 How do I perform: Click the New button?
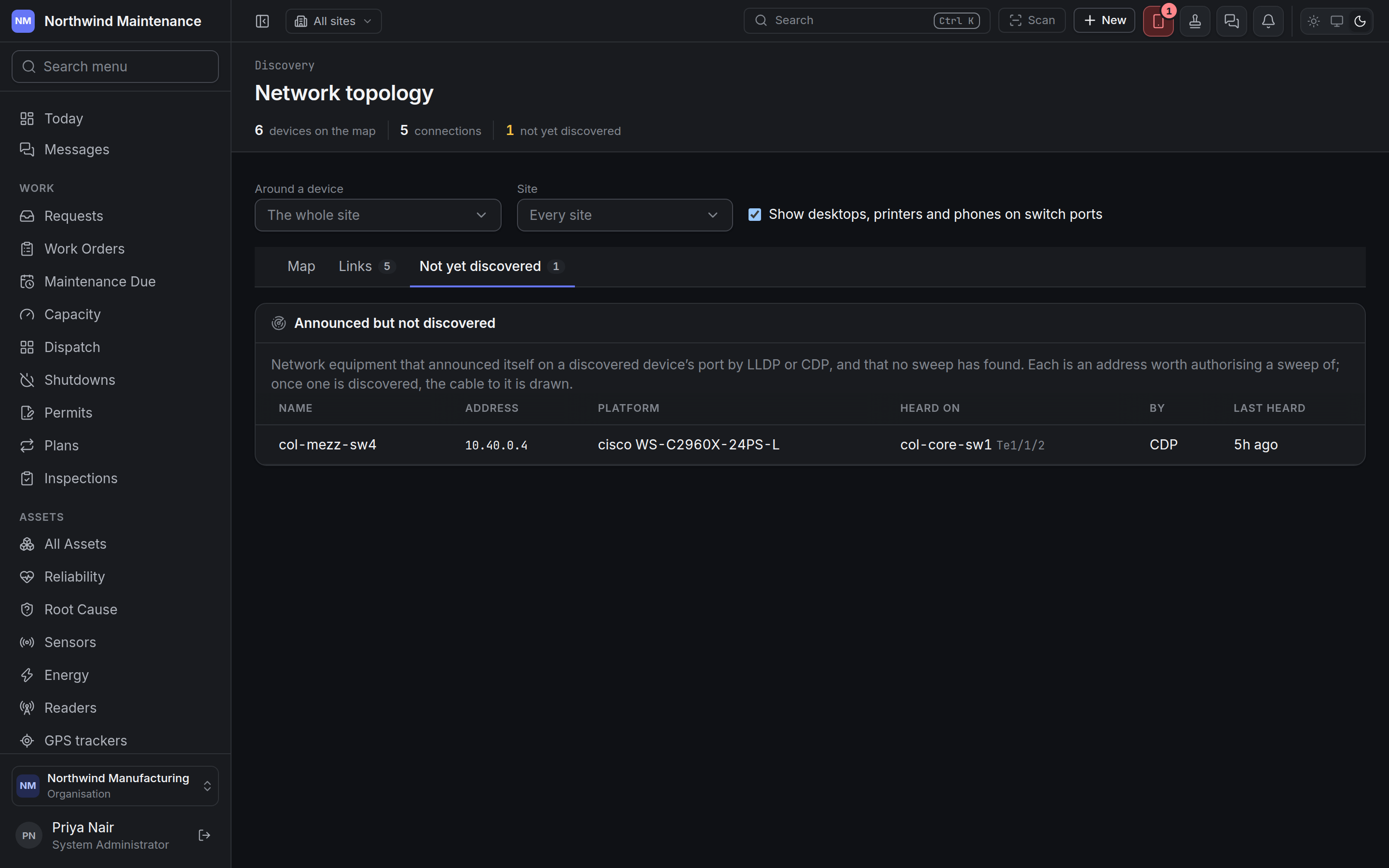click(x=1104, y=21)
